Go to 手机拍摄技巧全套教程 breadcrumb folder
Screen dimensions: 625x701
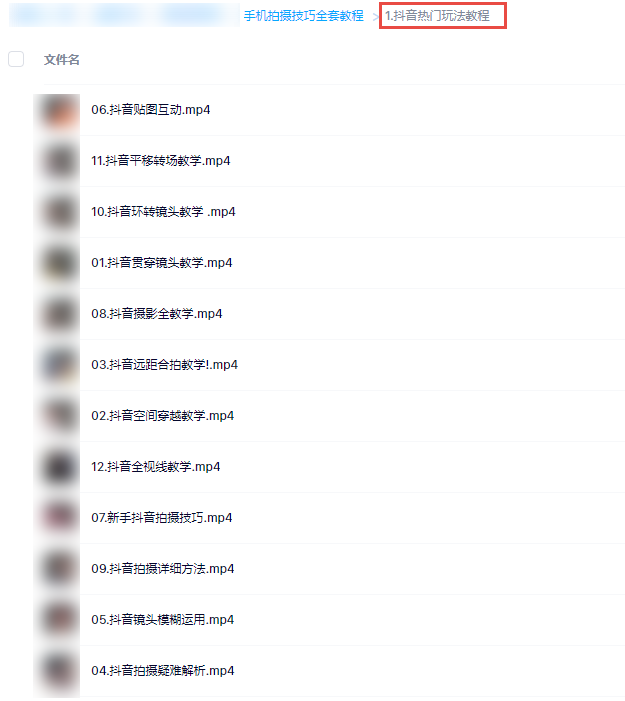[304, 16]
